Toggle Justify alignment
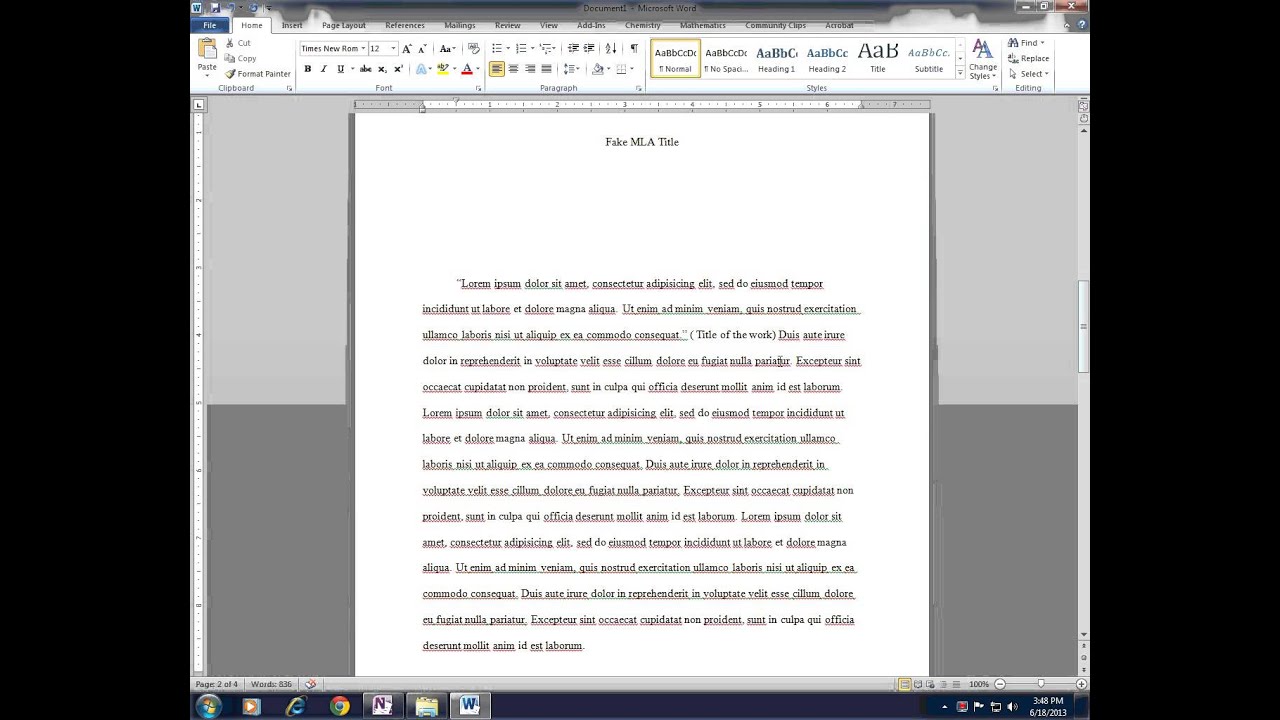Screen dimensions: 1280x720 pos(546,69)
